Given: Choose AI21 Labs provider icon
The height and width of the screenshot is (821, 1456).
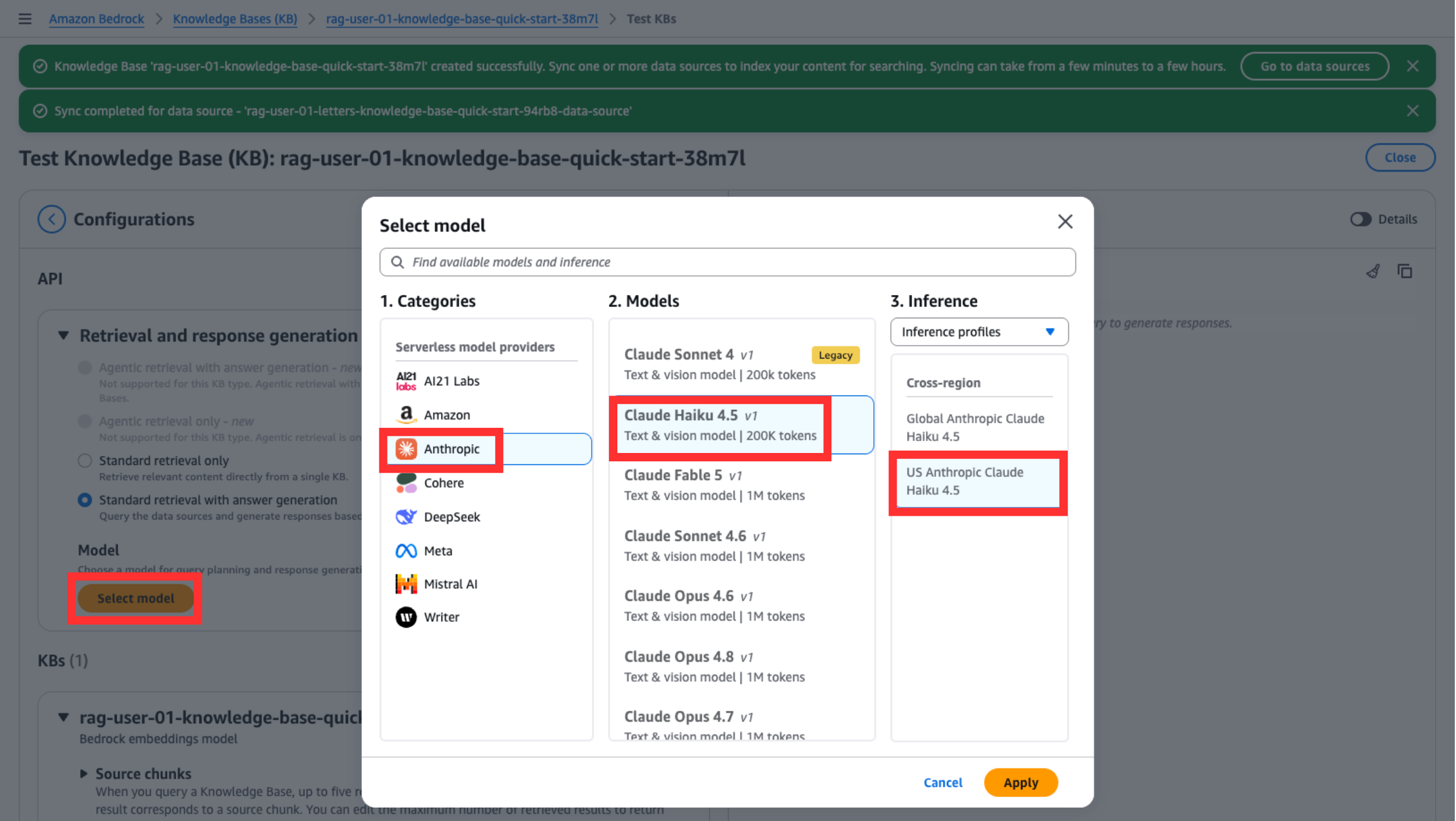Looking at the screenshot, I should 406,381.
